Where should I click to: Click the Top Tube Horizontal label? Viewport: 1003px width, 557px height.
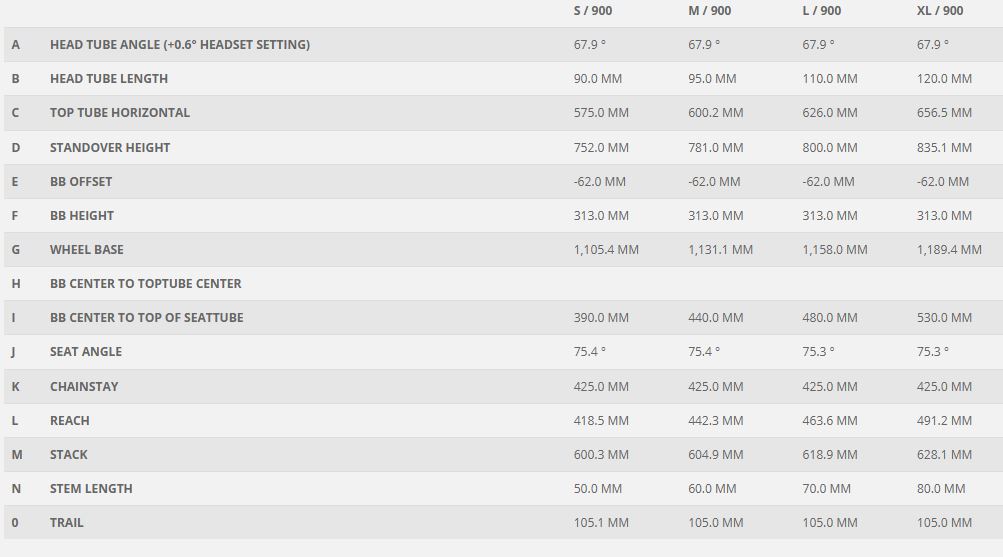[120, 113]
